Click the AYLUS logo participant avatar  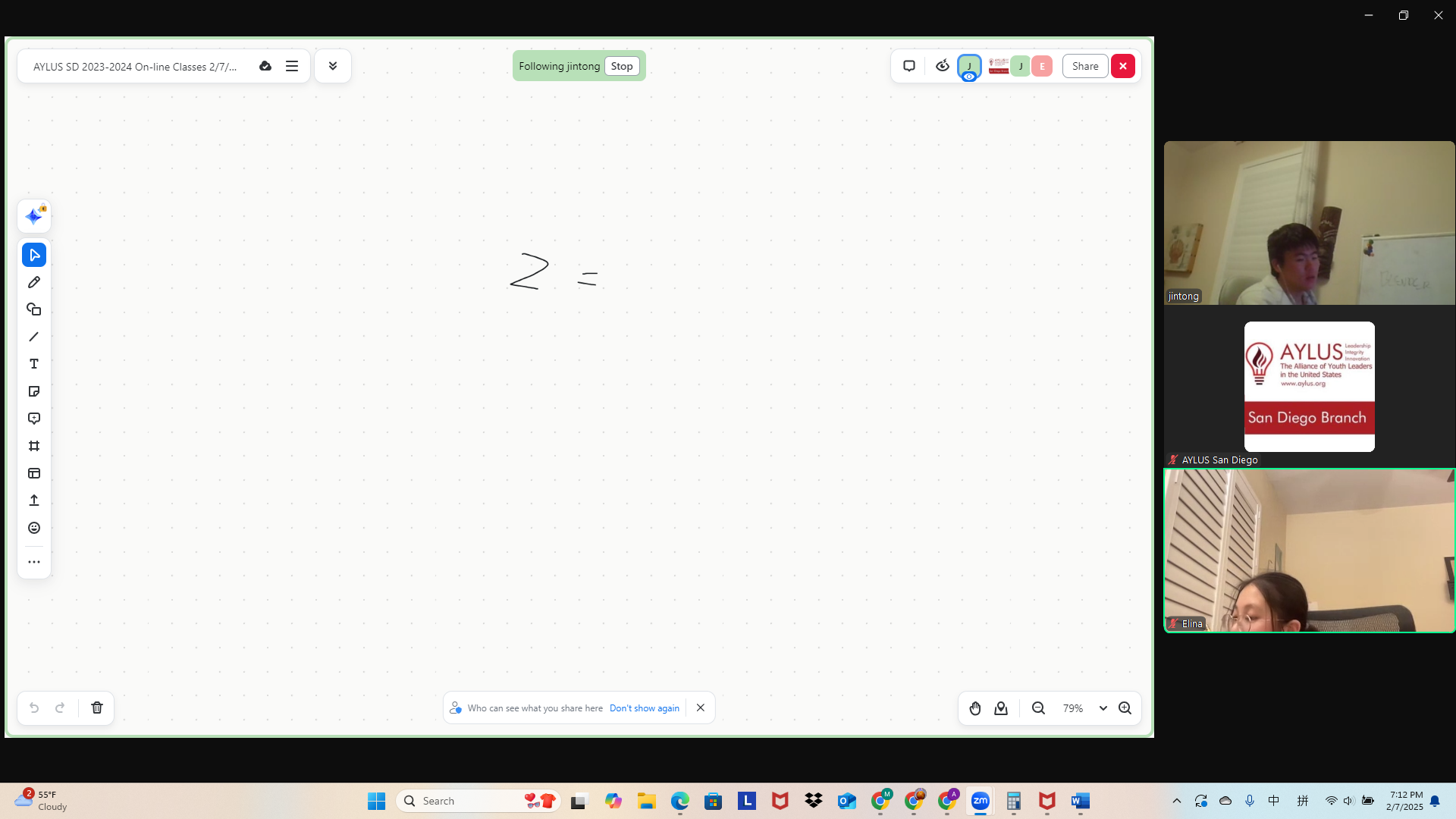[x=999, y=66]
